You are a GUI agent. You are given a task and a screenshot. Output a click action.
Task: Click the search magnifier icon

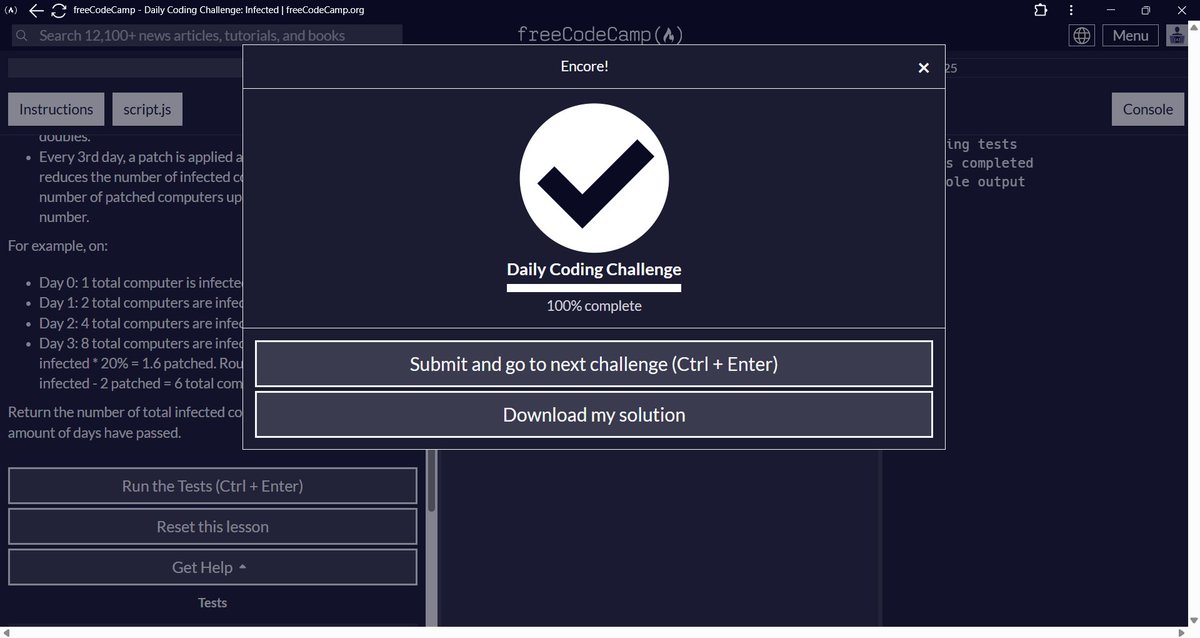point(21,35)
